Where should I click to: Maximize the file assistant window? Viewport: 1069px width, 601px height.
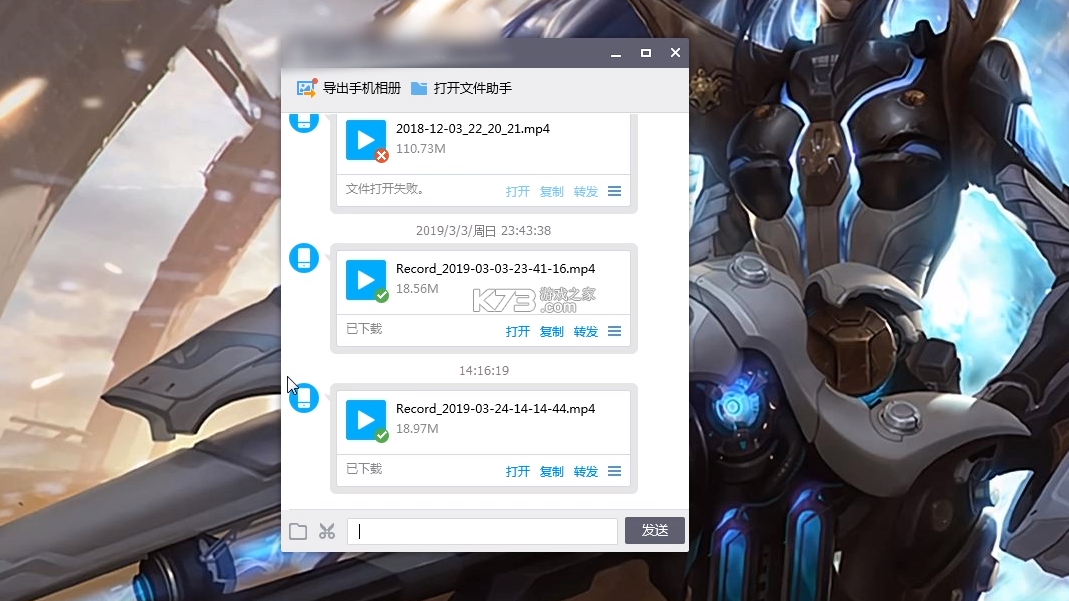646,53
